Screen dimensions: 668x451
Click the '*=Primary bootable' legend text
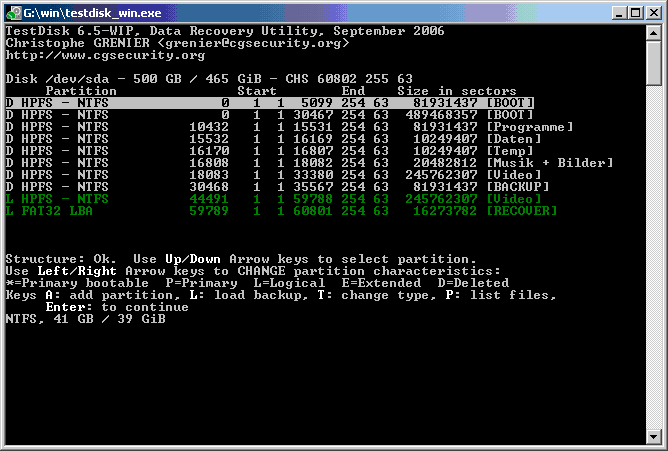click(77, 283)
